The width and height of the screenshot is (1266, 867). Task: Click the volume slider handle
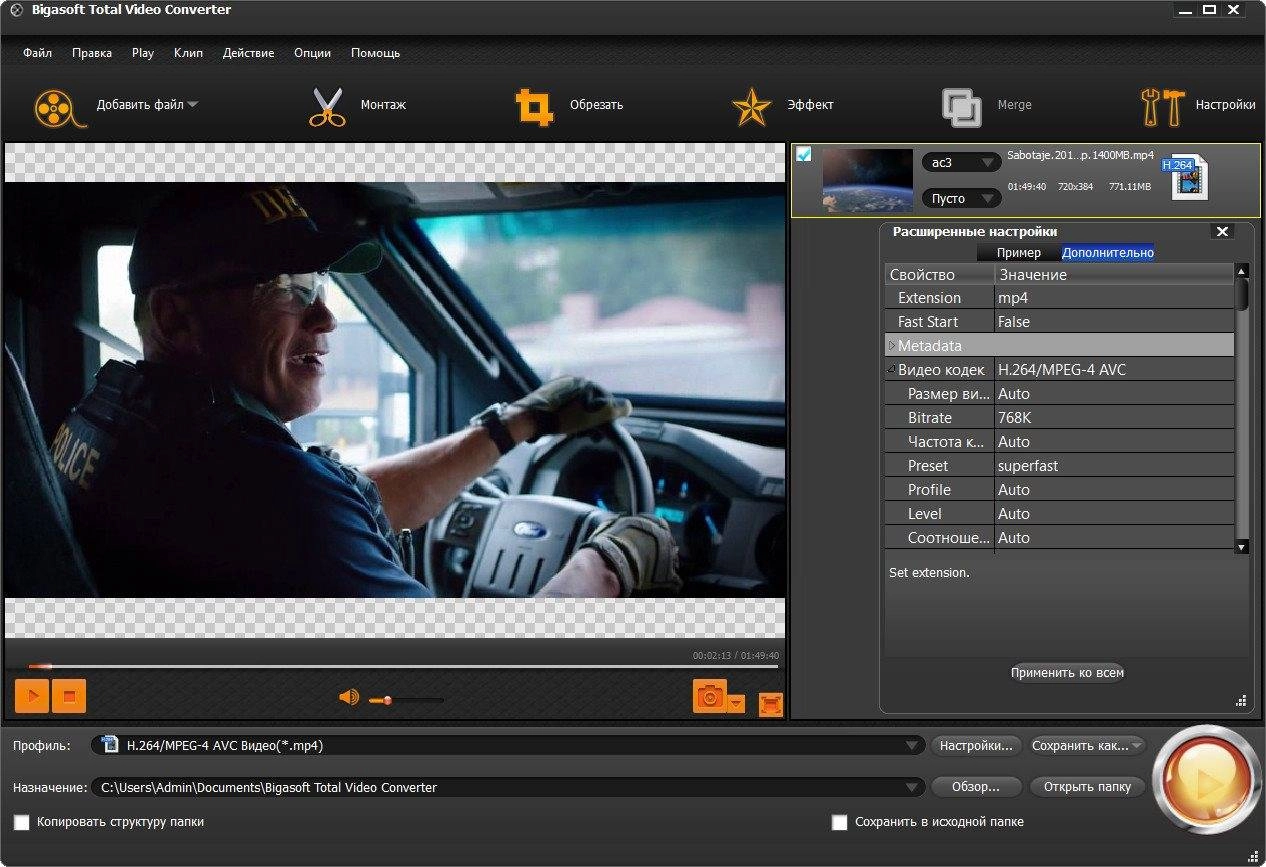click(x=387, y=700)
